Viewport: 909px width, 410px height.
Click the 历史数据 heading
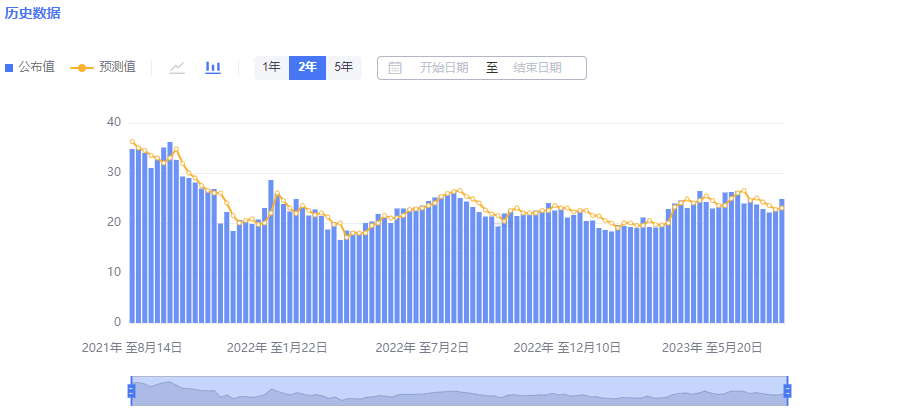[32, 13]
